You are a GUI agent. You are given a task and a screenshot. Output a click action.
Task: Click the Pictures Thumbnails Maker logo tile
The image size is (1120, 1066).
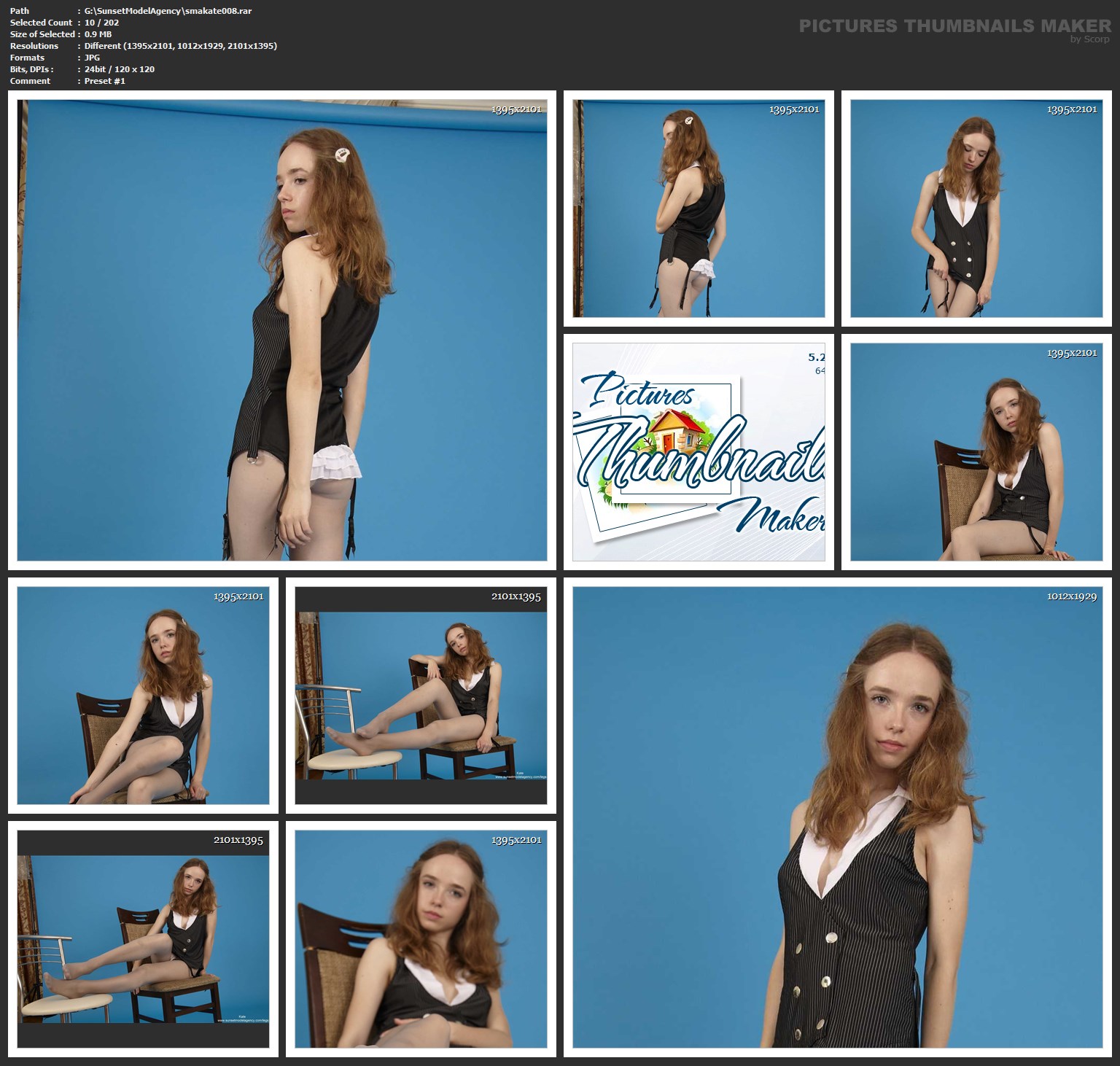pos(698,451)
